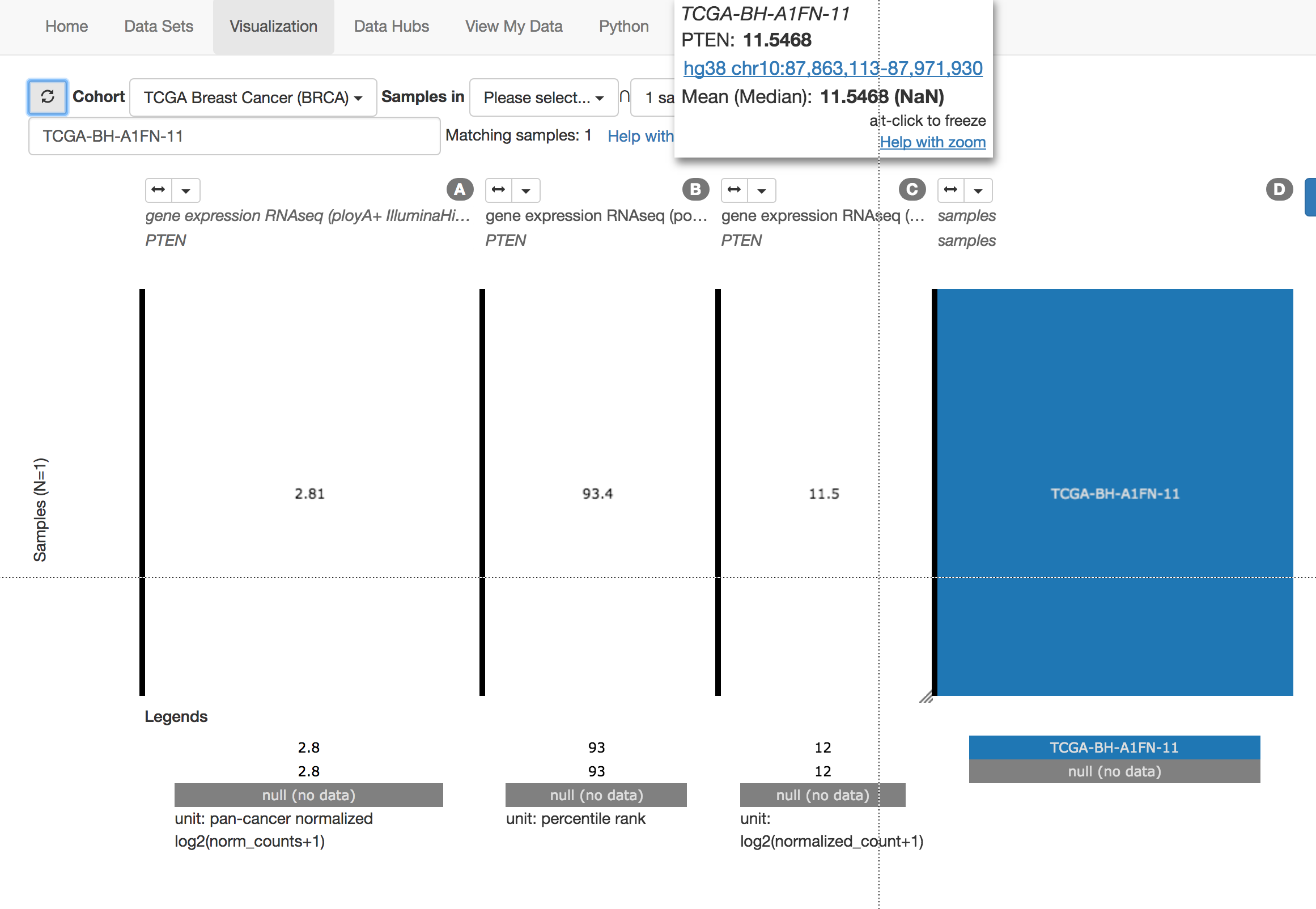The image size is (1316, 909).
Task: Click the column C letter badge
Action: (x=912, y=190)
